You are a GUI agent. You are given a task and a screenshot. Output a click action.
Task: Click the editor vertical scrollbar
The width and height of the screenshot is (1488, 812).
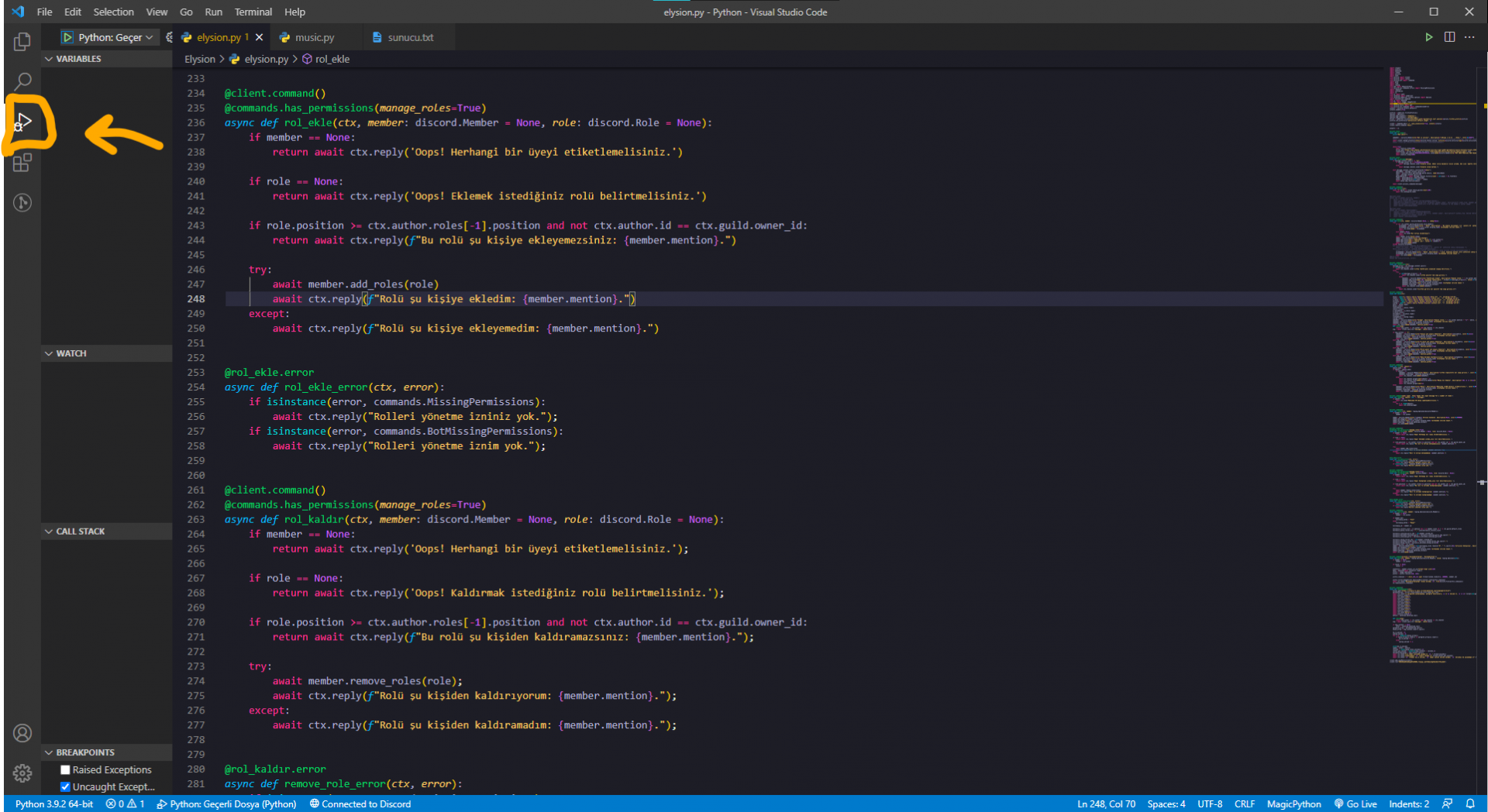[1483, 430]
